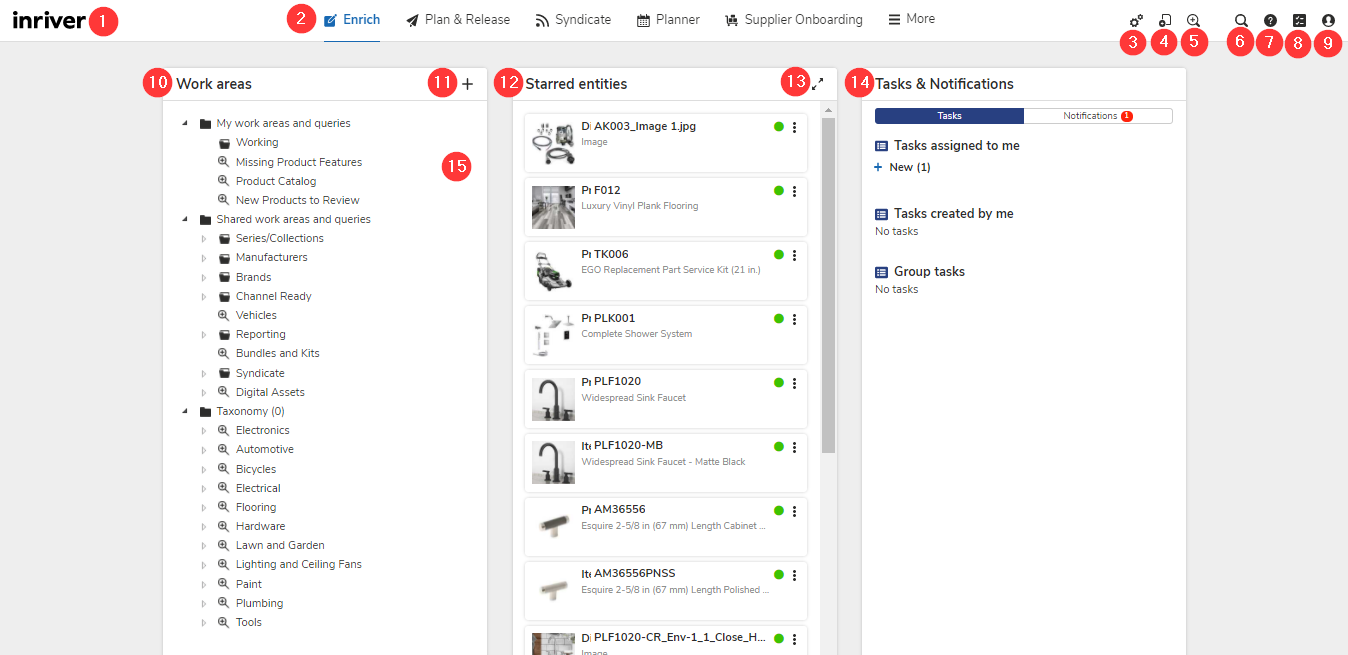Expand the Channel Ready folder
The image size is (1348, 655).
[x=204, y=297]
